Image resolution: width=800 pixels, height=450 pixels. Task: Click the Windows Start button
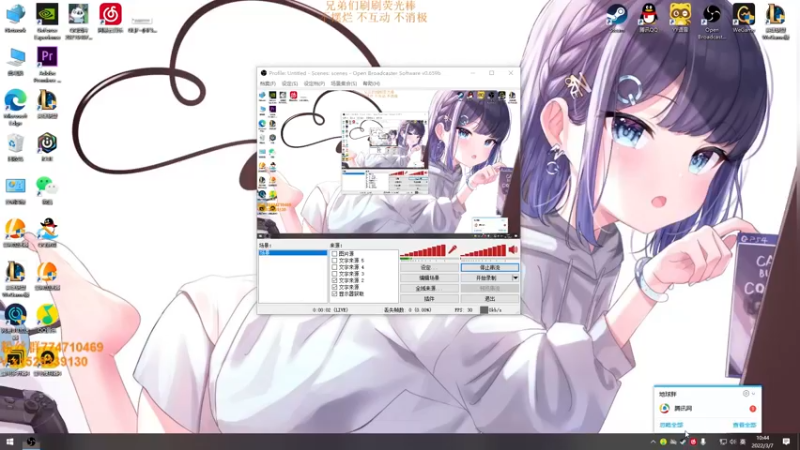click(x=10, y=442)
